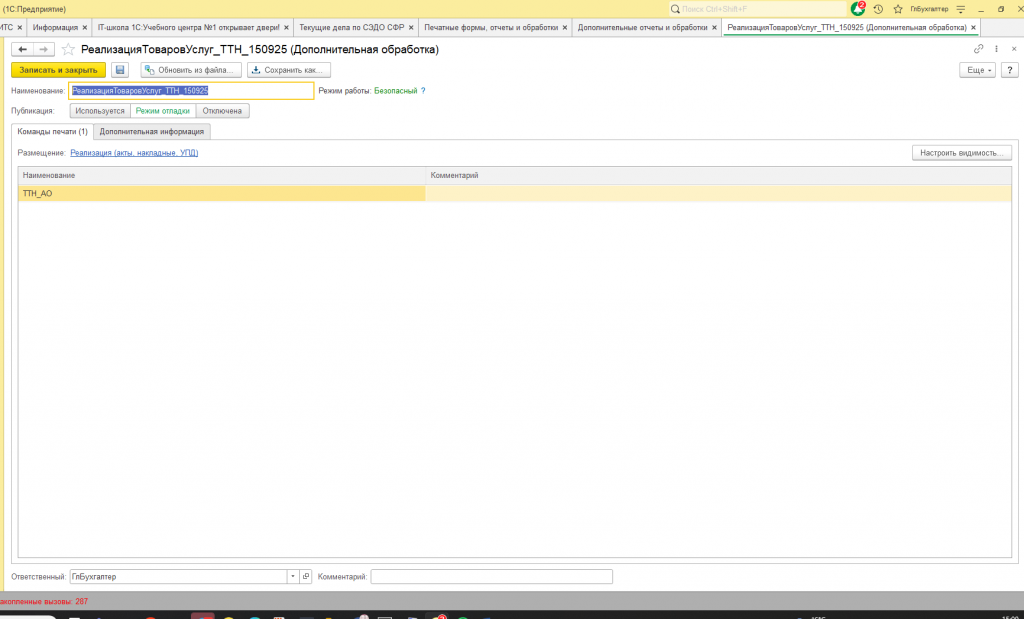1024x619 pixels.
Task: Click into the Комментарий input field
Action: tap(491, 577)
